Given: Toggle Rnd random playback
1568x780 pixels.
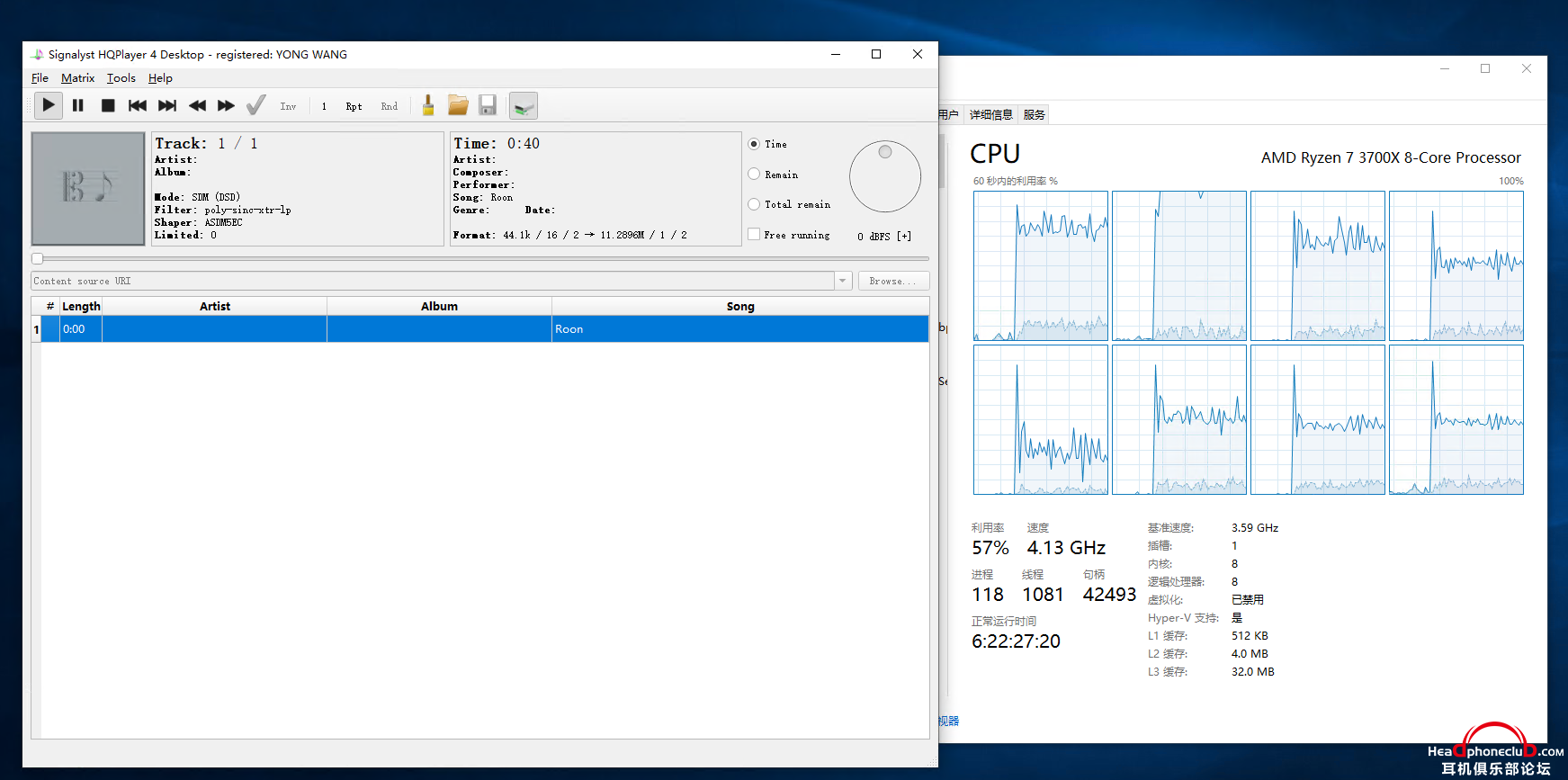Looking at the screenshot, I should point(390,106).
